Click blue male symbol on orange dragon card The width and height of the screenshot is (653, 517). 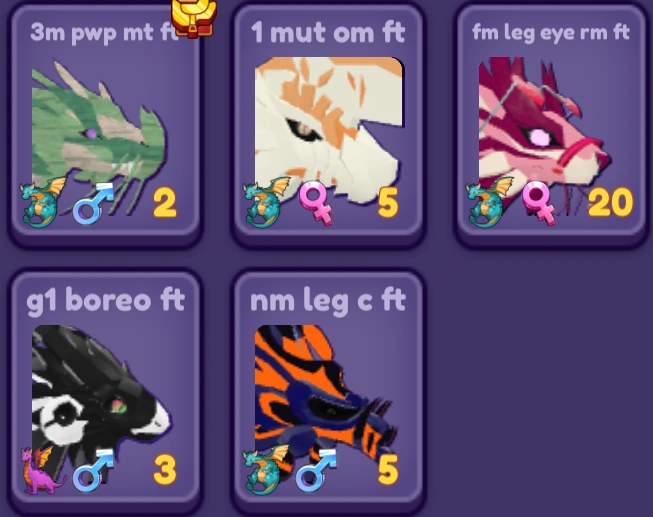(x=317, y=470)
